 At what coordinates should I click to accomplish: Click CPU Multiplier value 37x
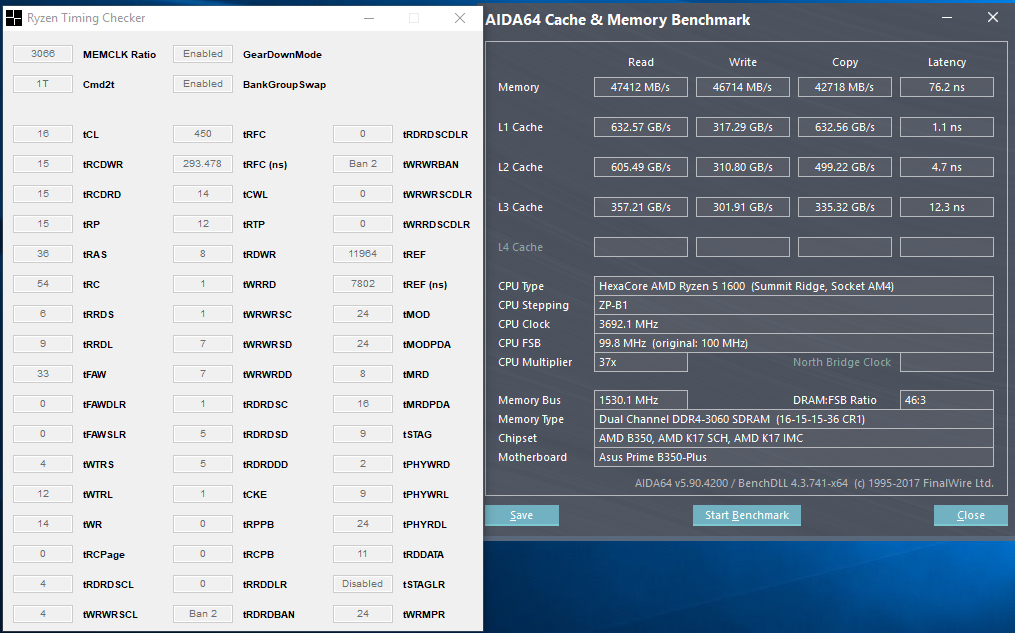641,362
